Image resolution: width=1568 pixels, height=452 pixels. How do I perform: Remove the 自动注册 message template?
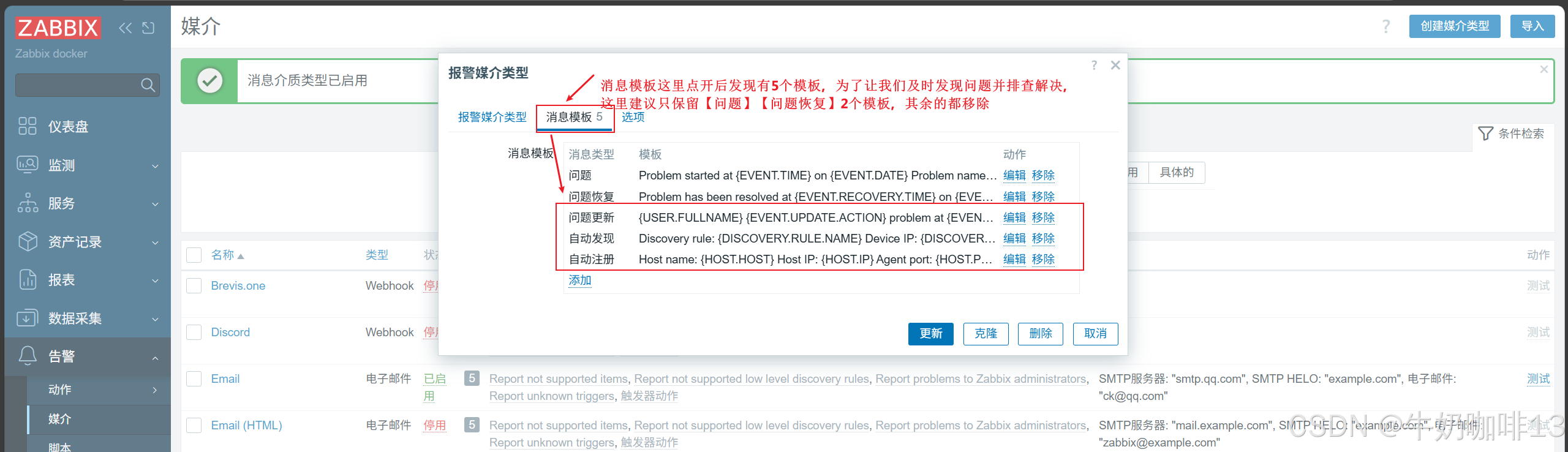pos(1043,259)
